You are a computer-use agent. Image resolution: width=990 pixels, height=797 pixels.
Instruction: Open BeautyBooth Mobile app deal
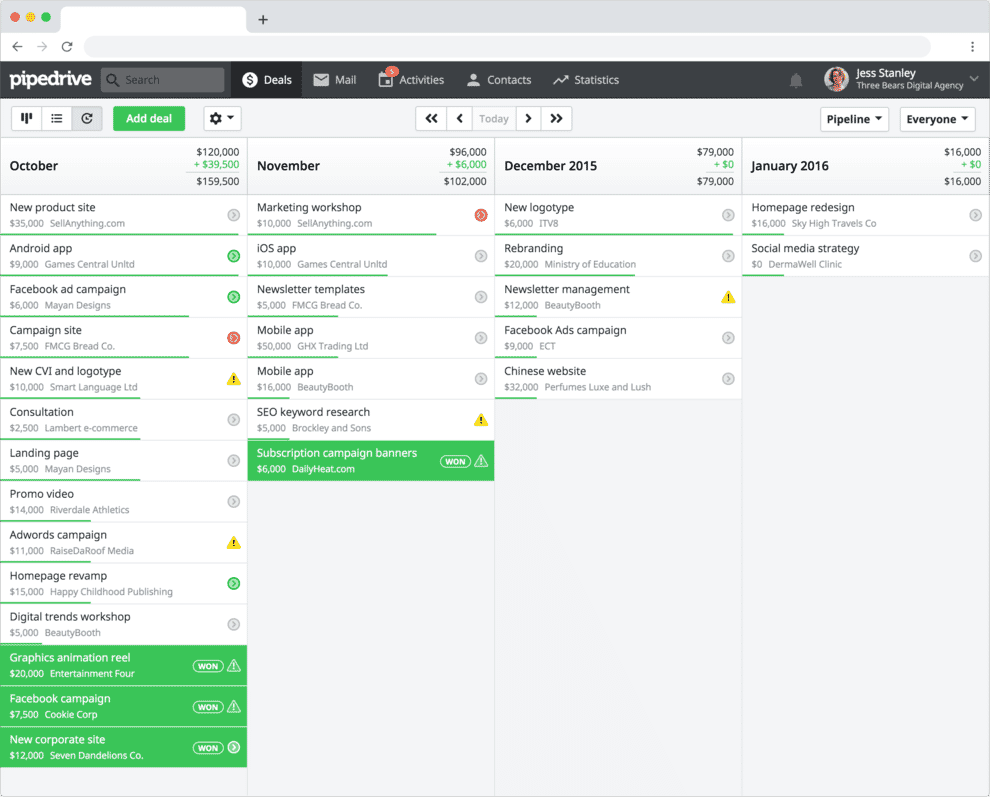tap(371, 379)
